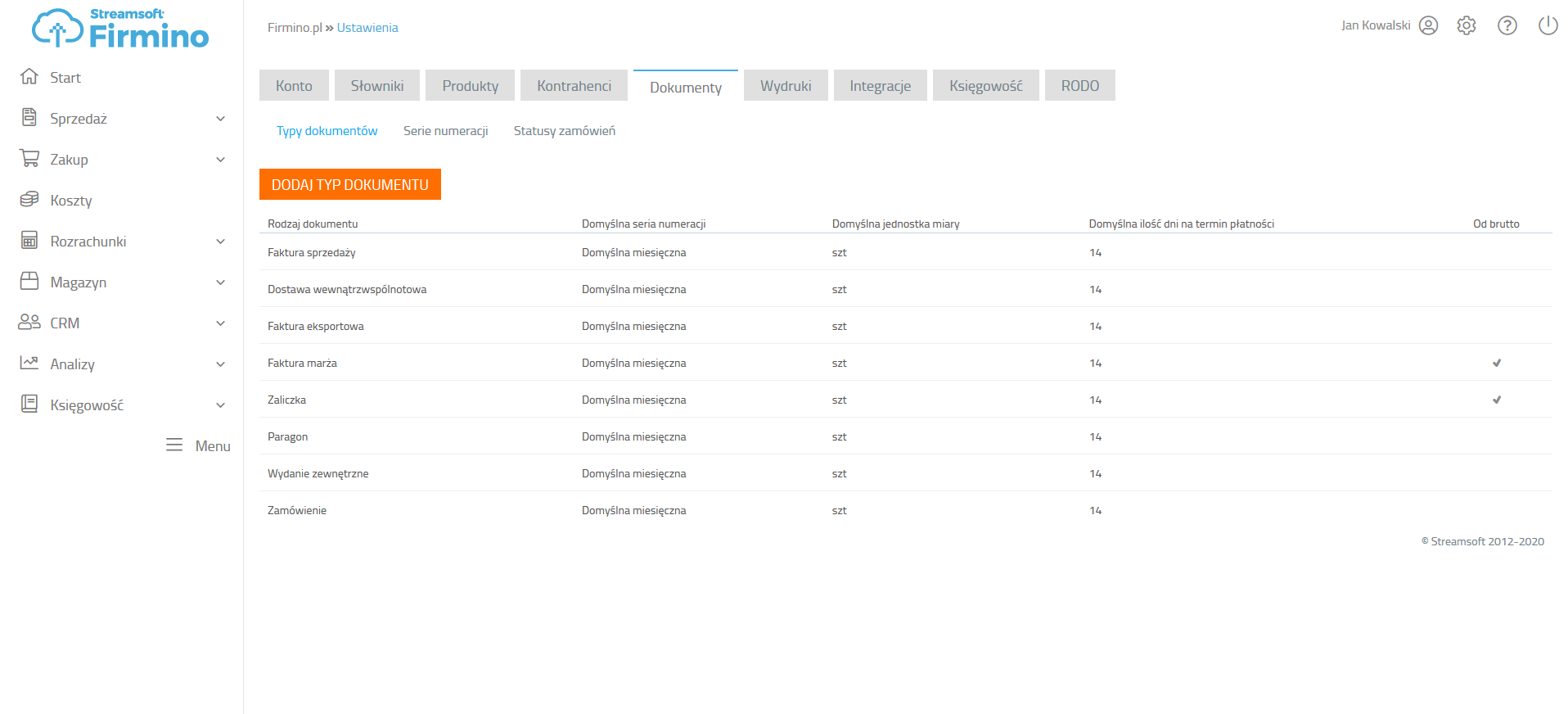Open the user profile icon

(1428, 26)
